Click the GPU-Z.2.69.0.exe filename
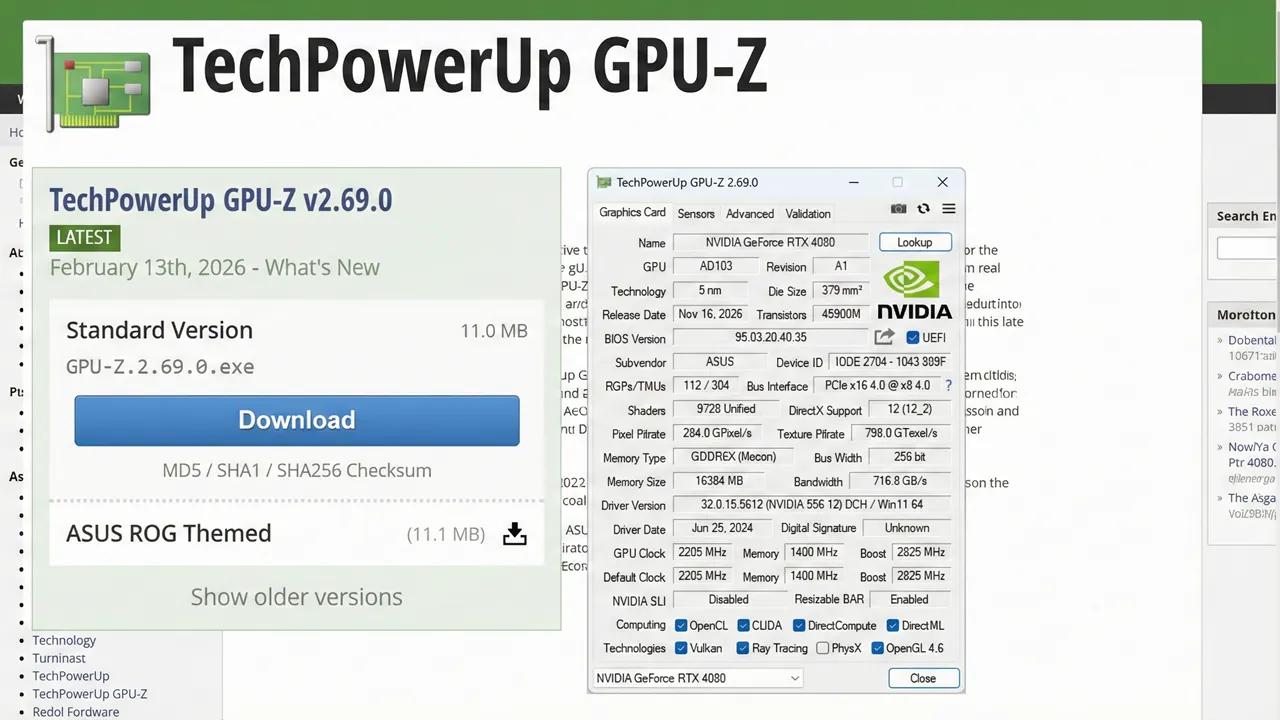This screenshot has height=720, width=1280. click(x=160, y=366)
